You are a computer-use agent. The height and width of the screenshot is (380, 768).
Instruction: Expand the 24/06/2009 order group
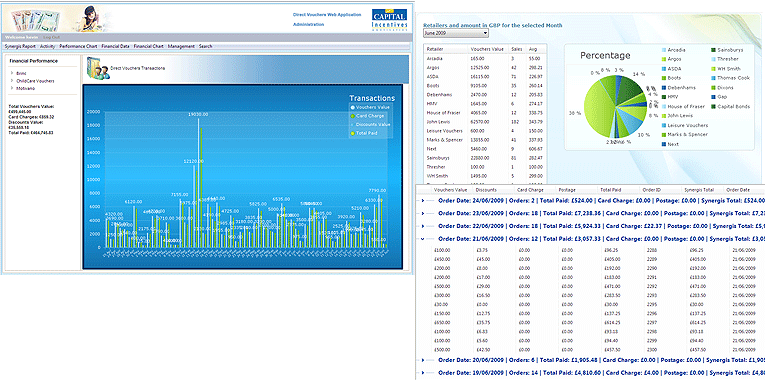[x=423, y=200]
